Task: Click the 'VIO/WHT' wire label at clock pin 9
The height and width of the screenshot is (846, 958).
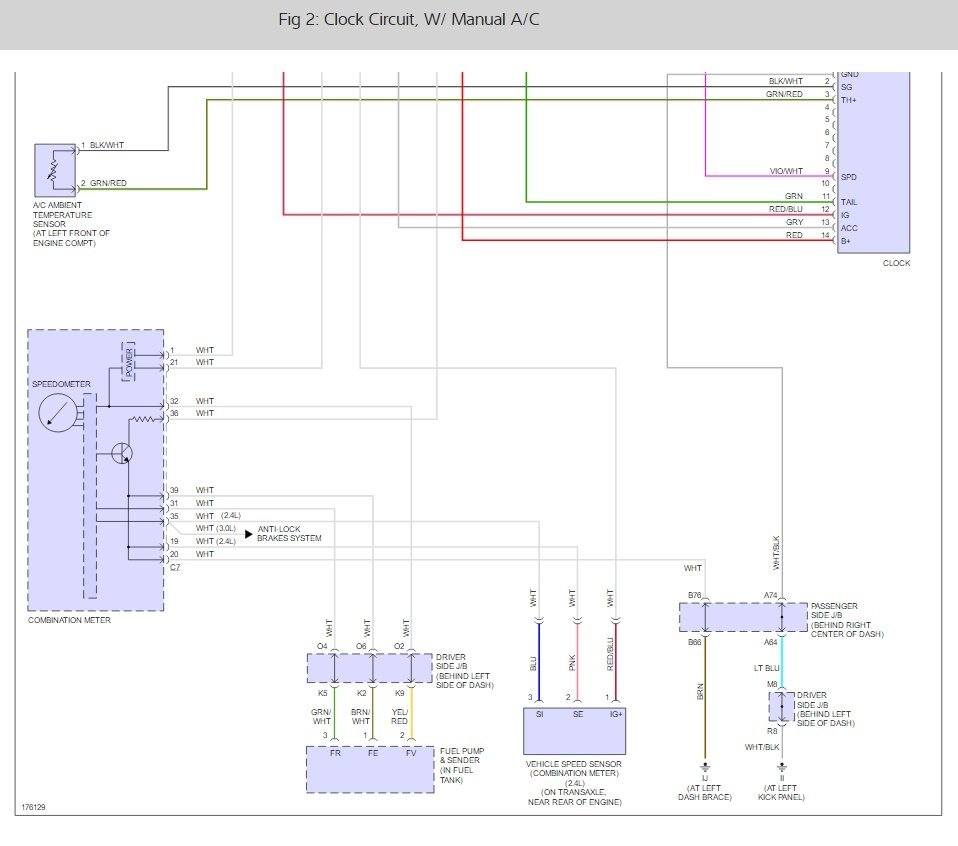Action: point(786,171)
